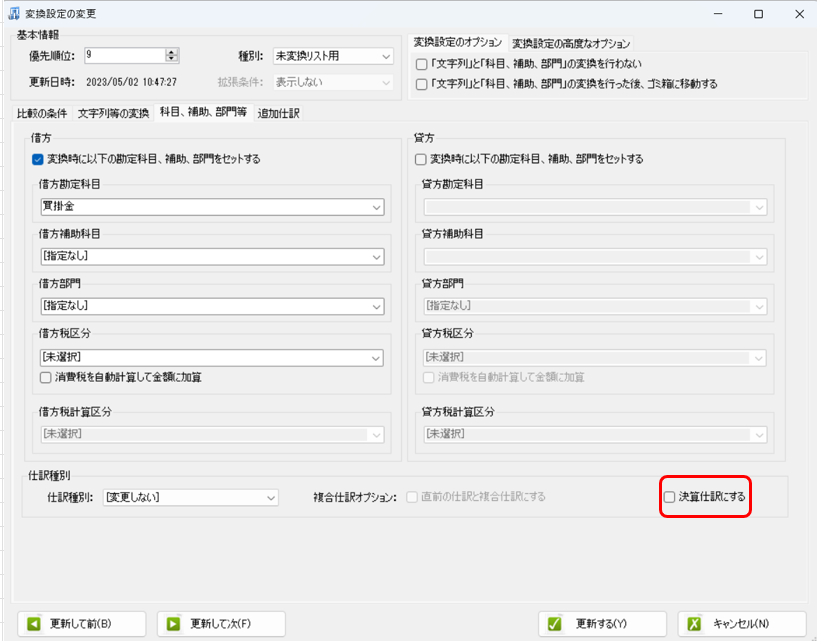Switch to 変換設定のオプション tab
Viewport: 817px width, 641px height.
458,43
